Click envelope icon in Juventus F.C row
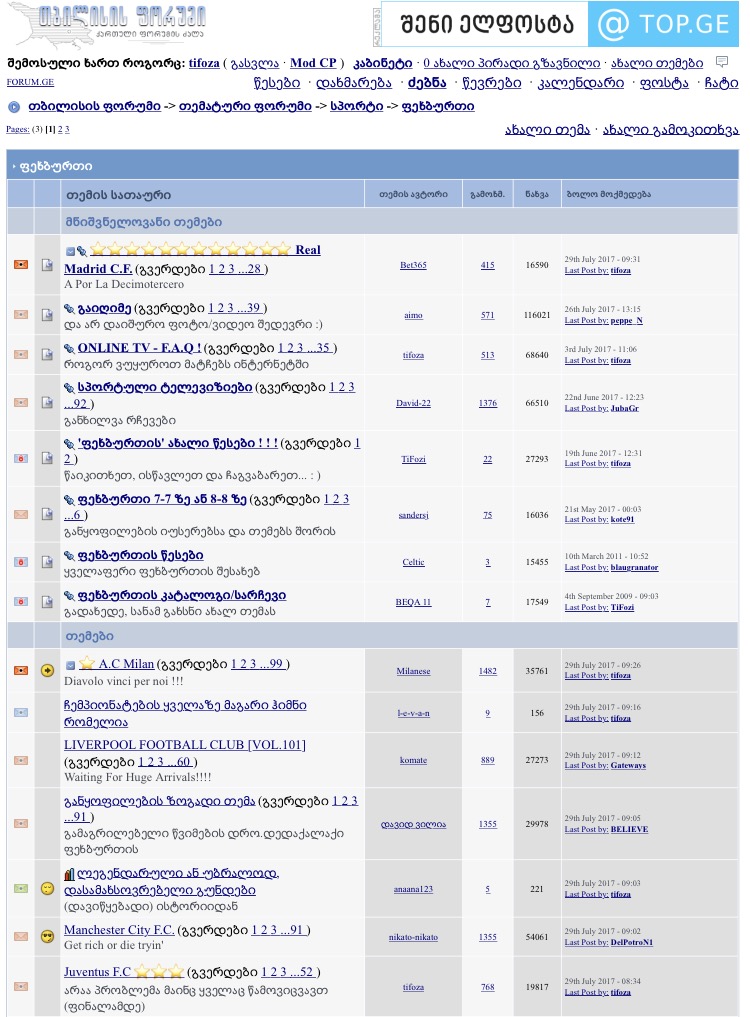Image resolution: width=750 pixels, height=1017 pixels. [x=21, y=987]
